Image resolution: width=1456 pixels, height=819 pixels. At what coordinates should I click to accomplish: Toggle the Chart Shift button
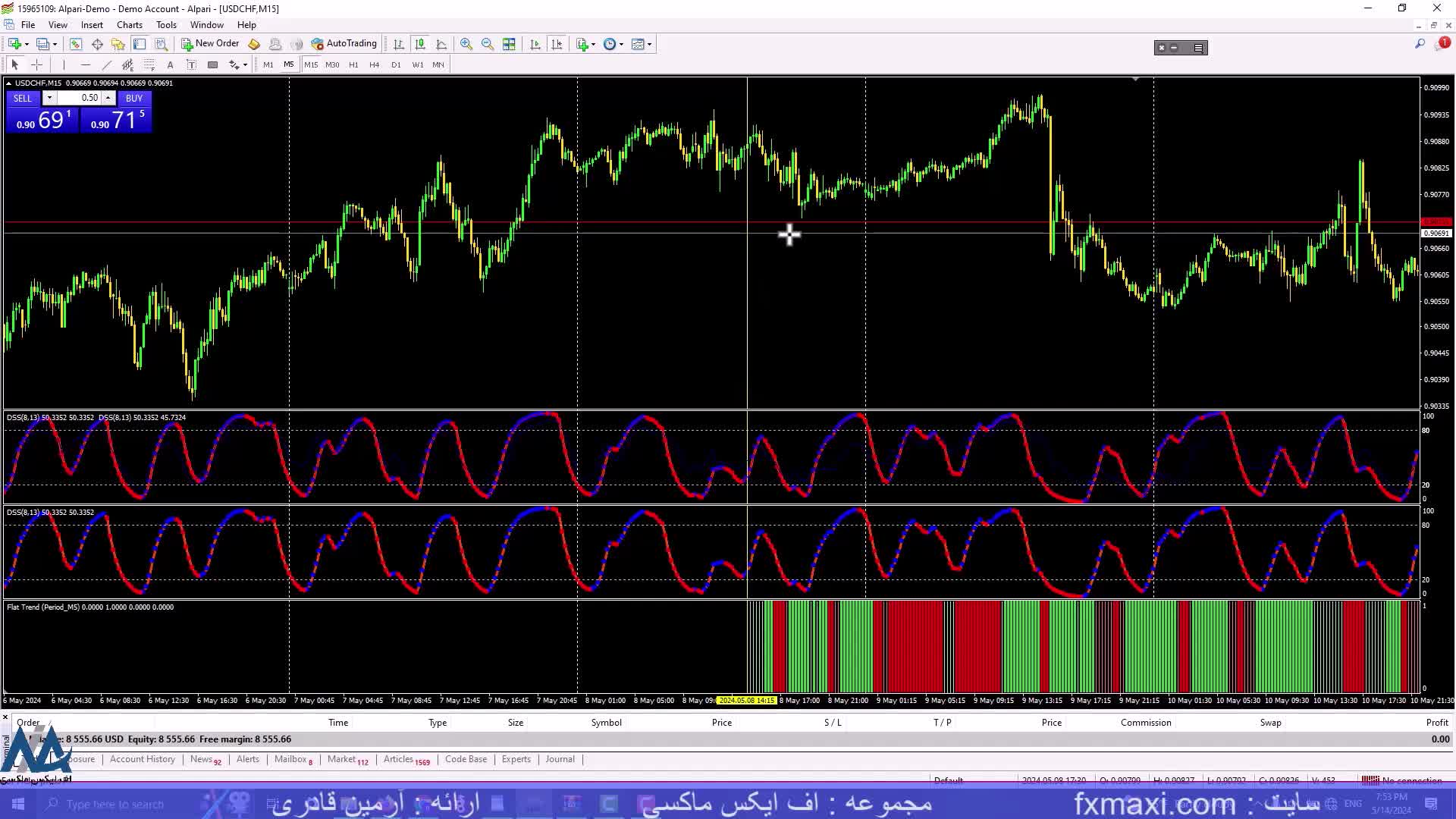click(557, 44)
